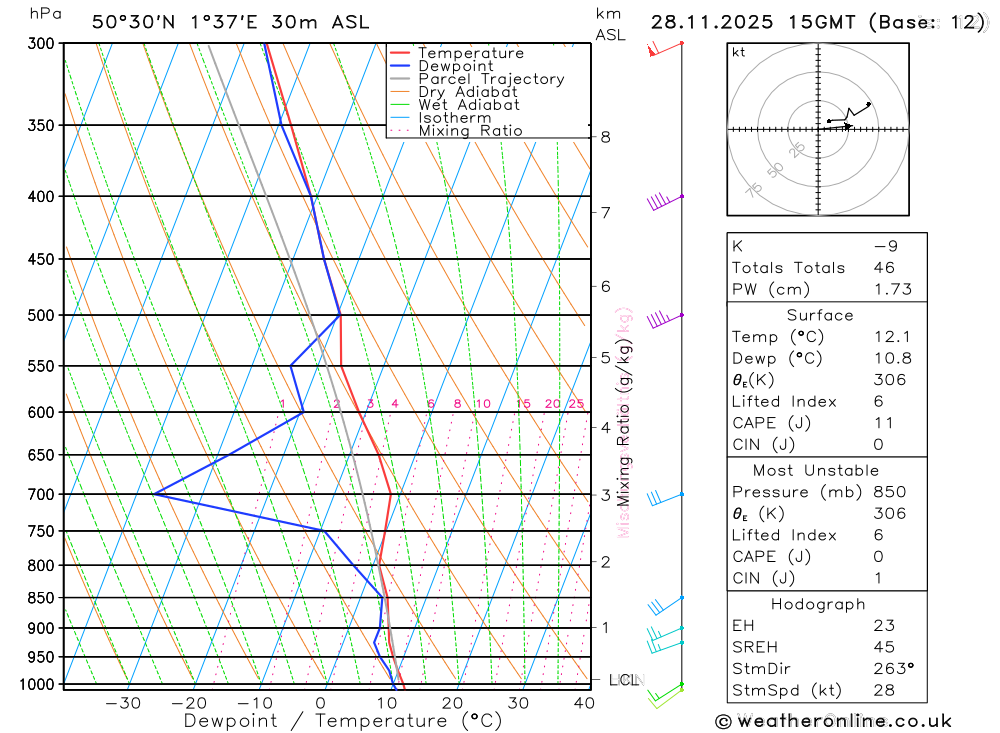This screenshot has width=1000, height=733.
Task: Click the surface CAPE value 11
Action: 883,423
